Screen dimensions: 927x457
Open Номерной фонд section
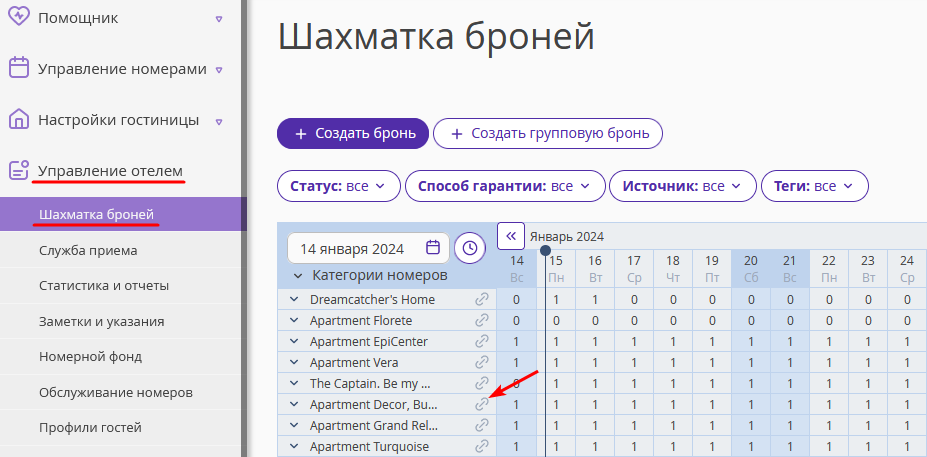[123, 357]
